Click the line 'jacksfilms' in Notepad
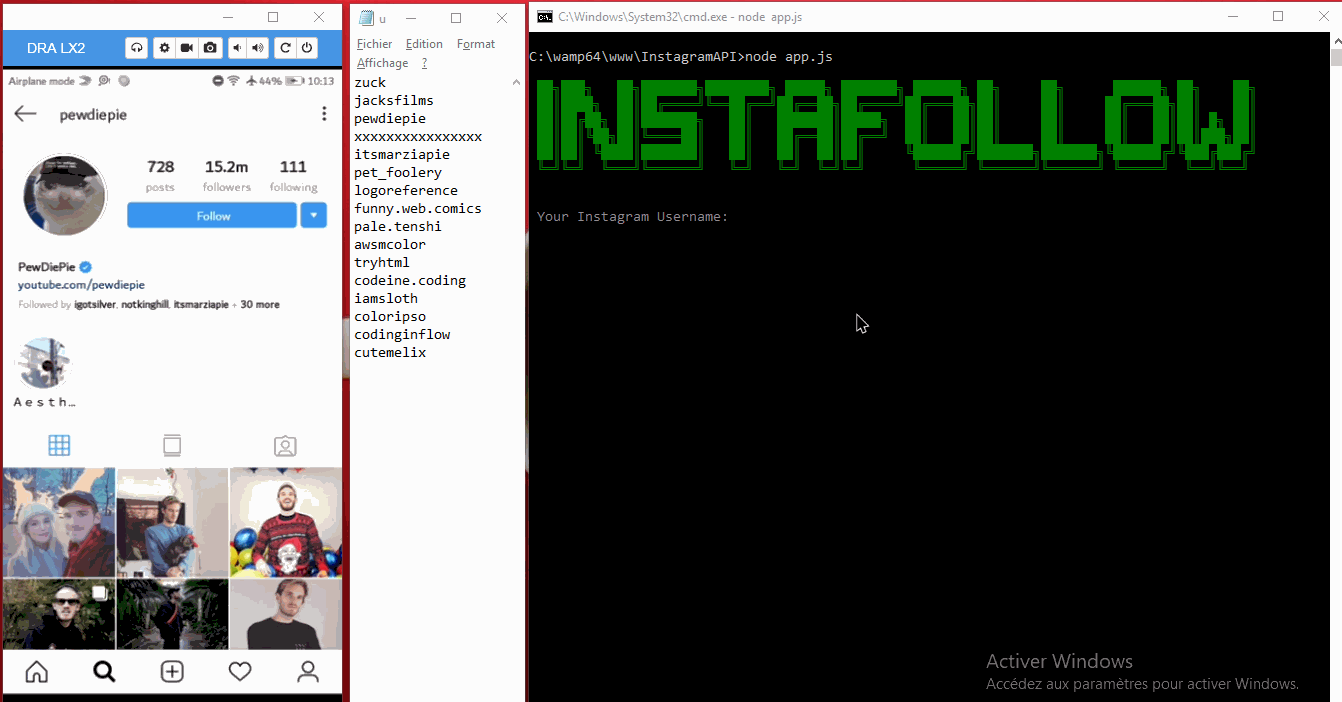This screenshot has width=1342, height=702. tap(394, 101)
